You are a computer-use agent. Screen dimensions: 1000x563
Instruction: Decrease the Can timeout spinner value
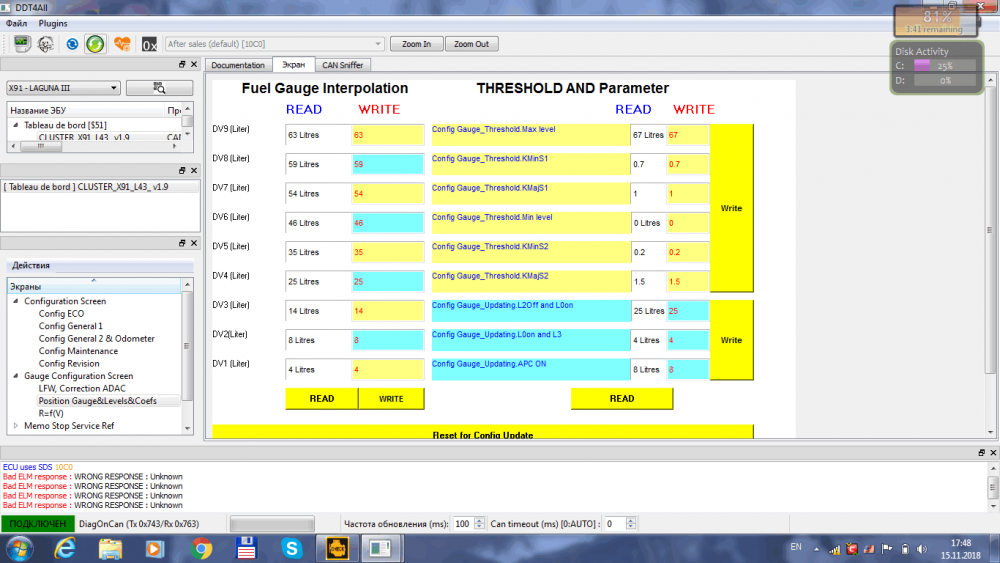(x=631, y=527)
